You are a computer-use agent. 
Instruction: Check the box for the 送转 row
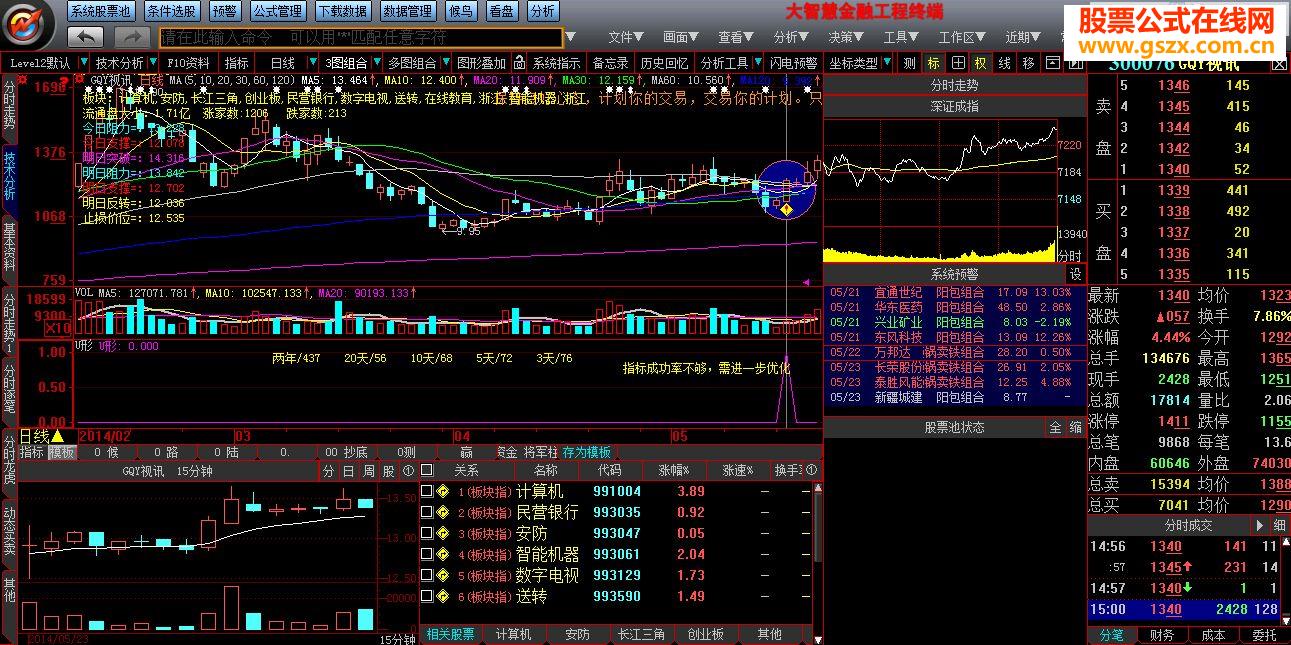coord(427,596)
